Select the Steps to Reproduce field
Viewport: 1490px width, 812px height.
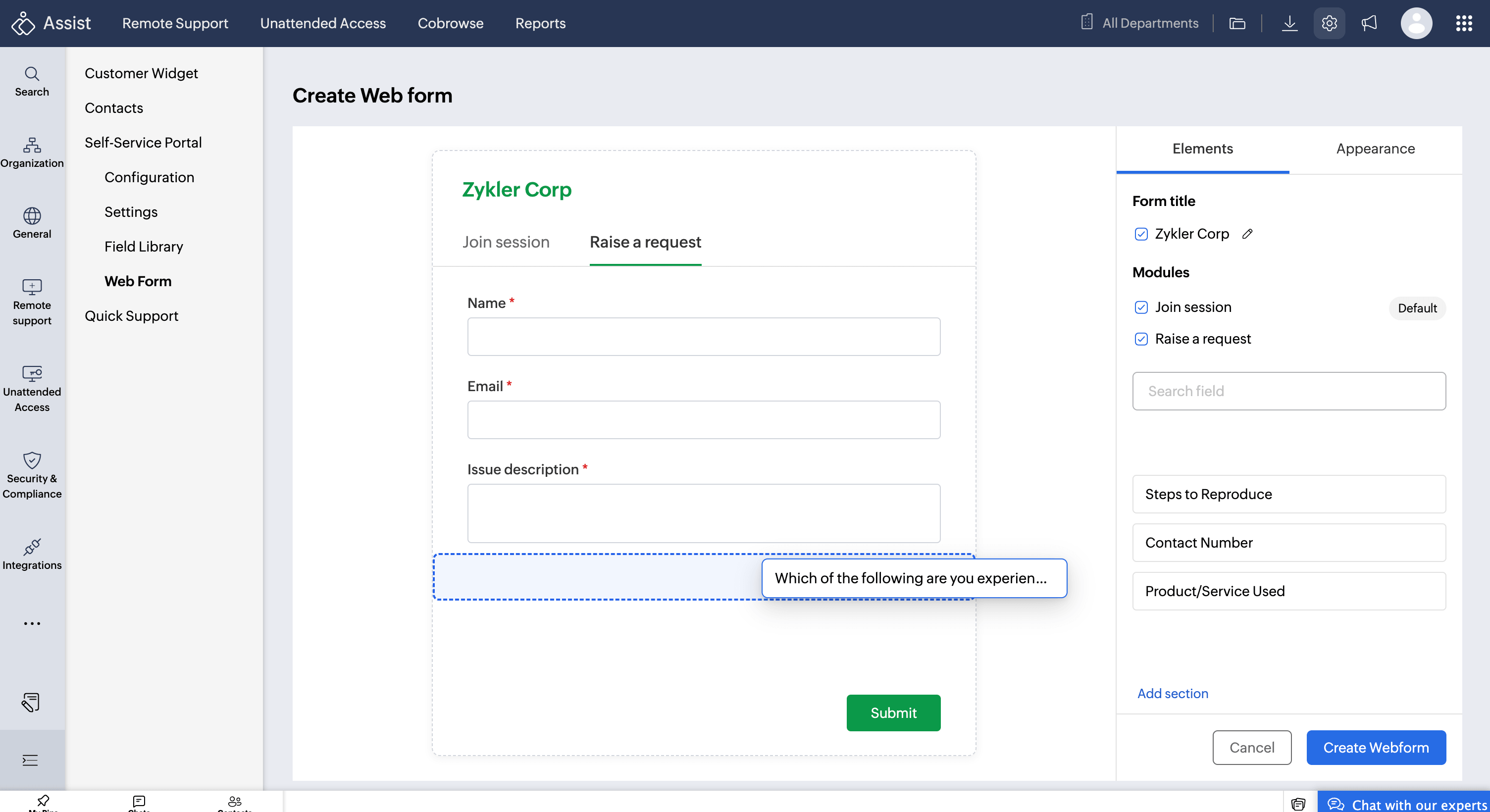1289,495
